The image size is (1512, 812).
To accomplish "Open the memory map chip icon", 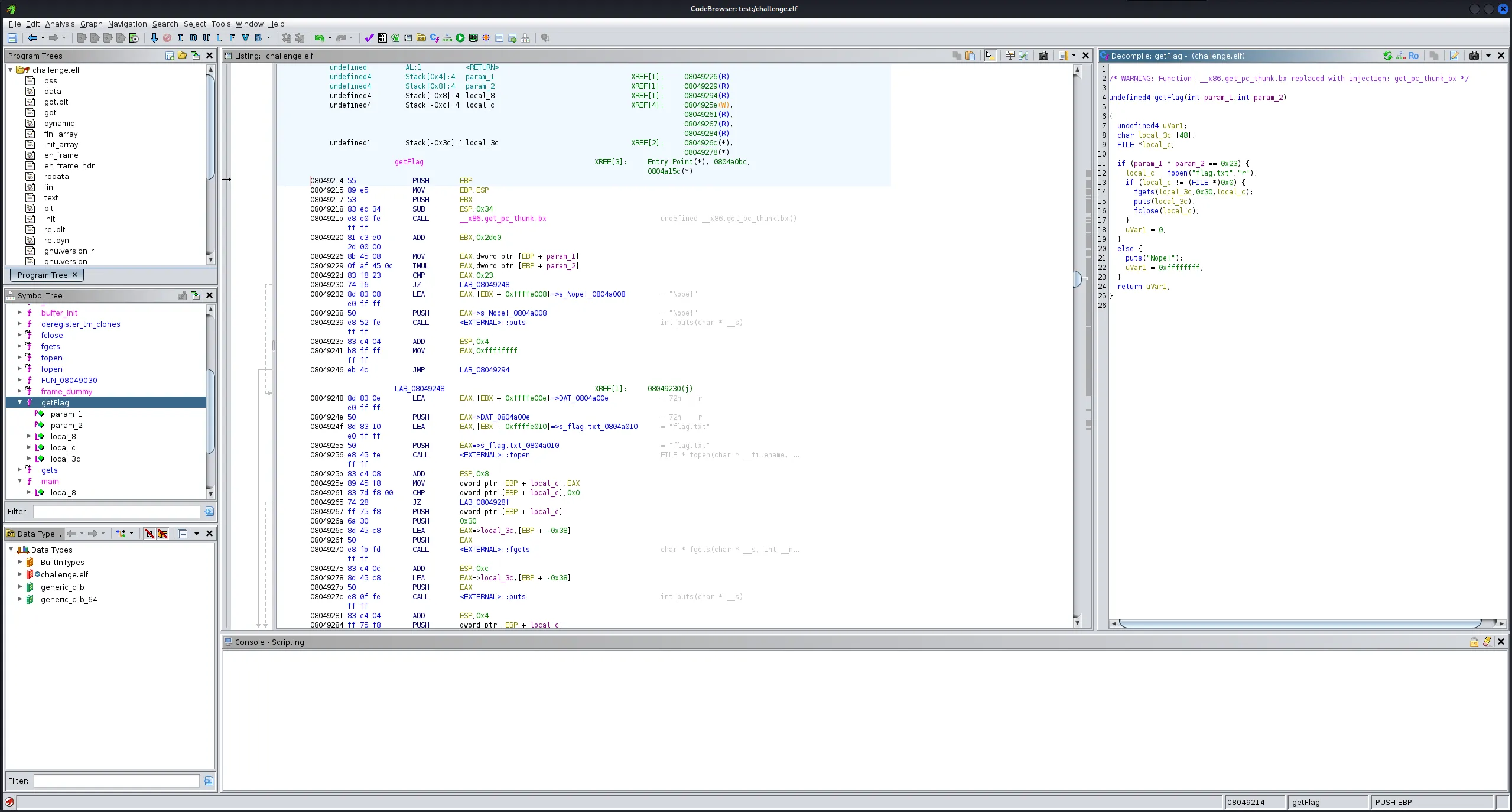I will coord(473,38).
